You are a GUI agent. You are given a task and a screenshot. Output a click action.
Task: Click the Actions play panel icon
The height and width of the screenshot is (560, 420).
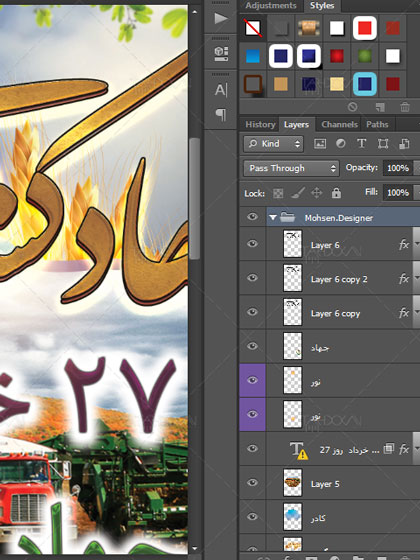[x=220, y=18]
